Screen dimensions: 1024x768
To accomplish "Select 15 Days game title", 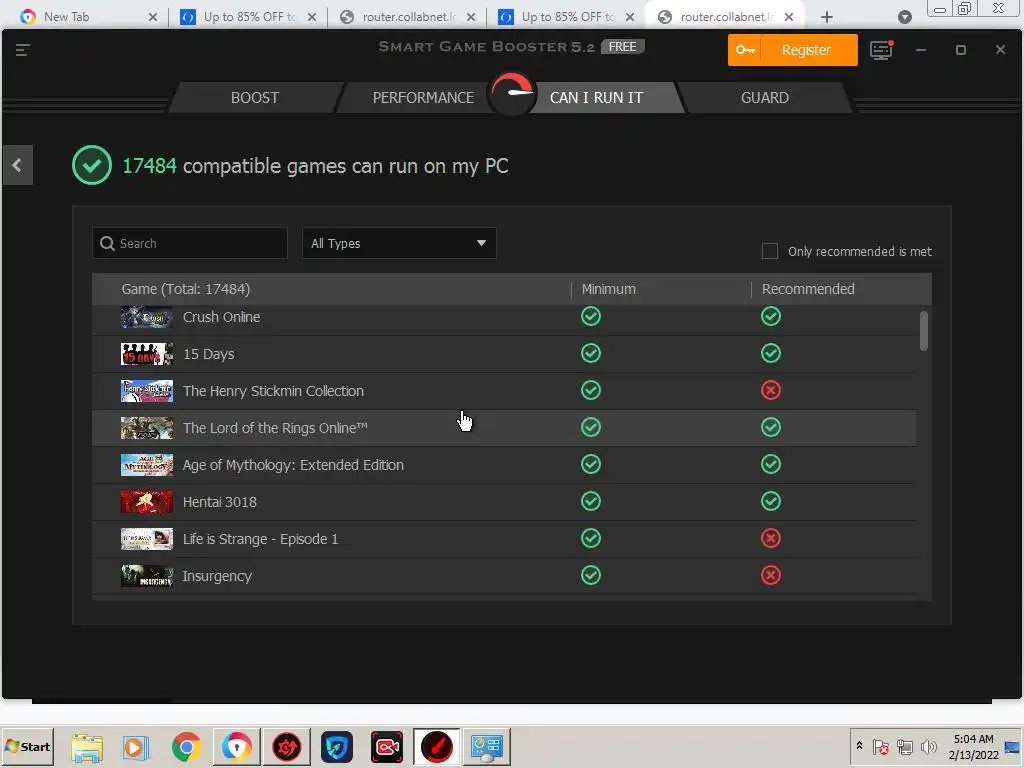I will pos(208,355).
